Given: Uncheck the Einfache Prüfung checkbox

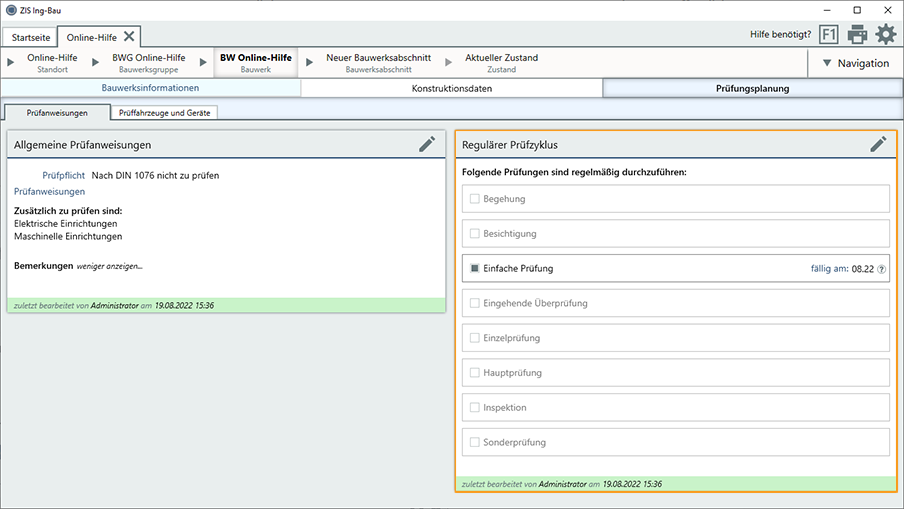Looking at the screenshot, I should click(475, 269).
